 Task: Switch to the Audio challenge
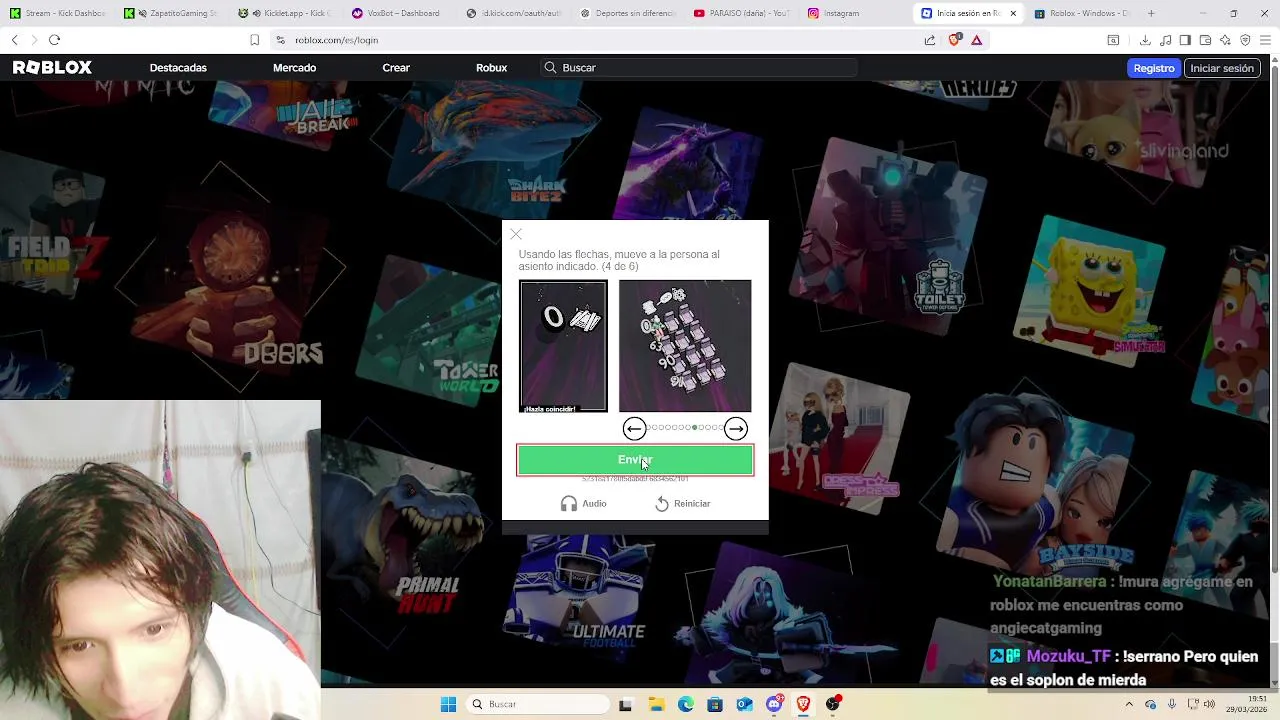point(584,504)
